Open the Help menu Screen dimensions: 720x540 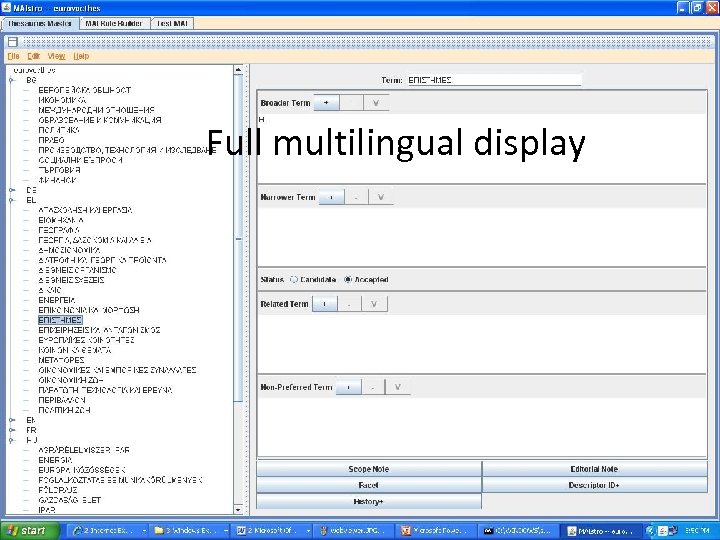[81, 56]
